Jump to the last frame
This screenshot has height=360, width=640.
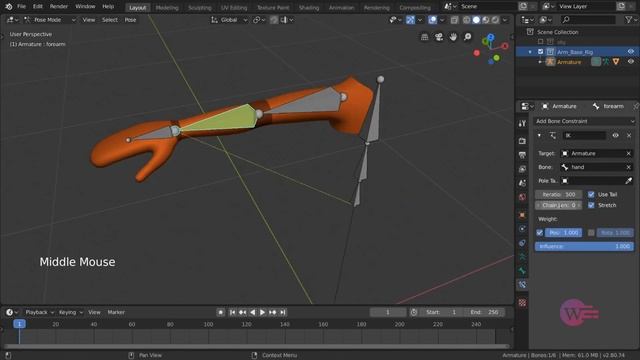282,312
